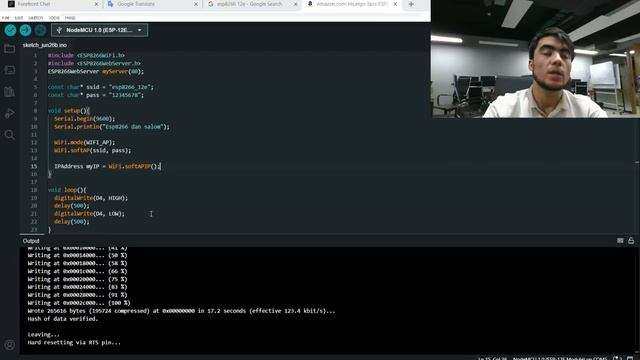Click the IPAddress myIP code line

point(107,166)
